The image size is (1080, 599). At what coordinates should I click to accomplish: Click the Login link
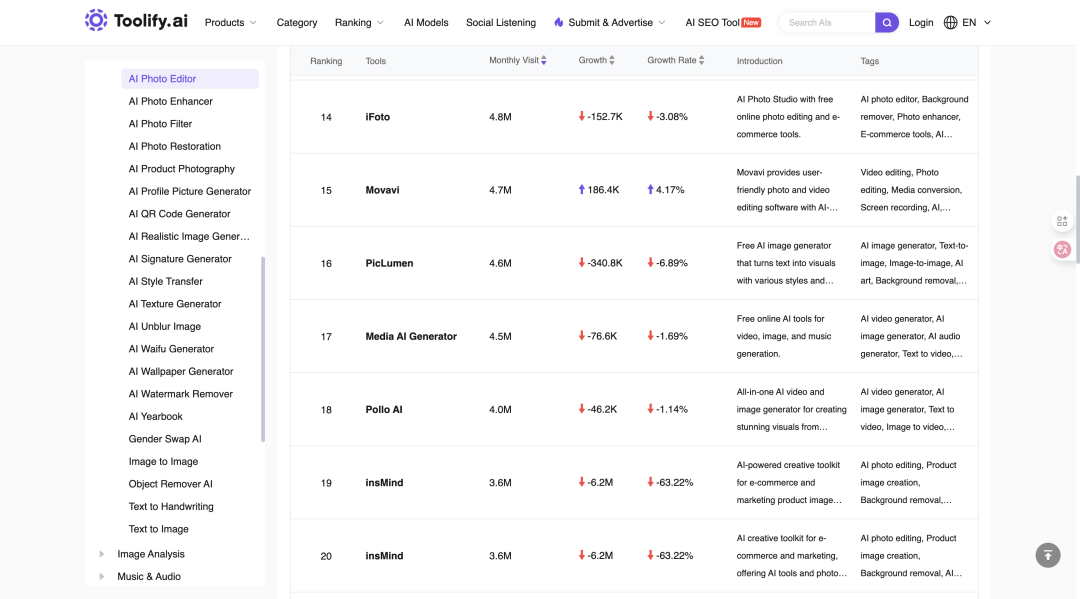pos(921,23)
